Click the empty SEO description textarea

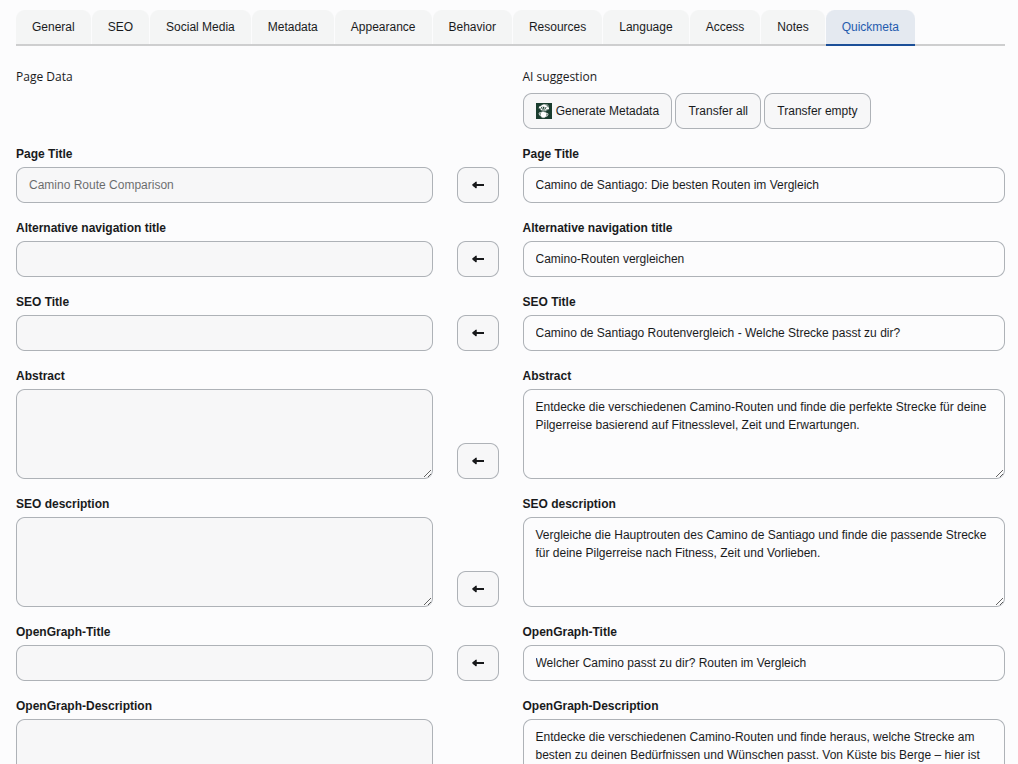click(x=225, y=562)
